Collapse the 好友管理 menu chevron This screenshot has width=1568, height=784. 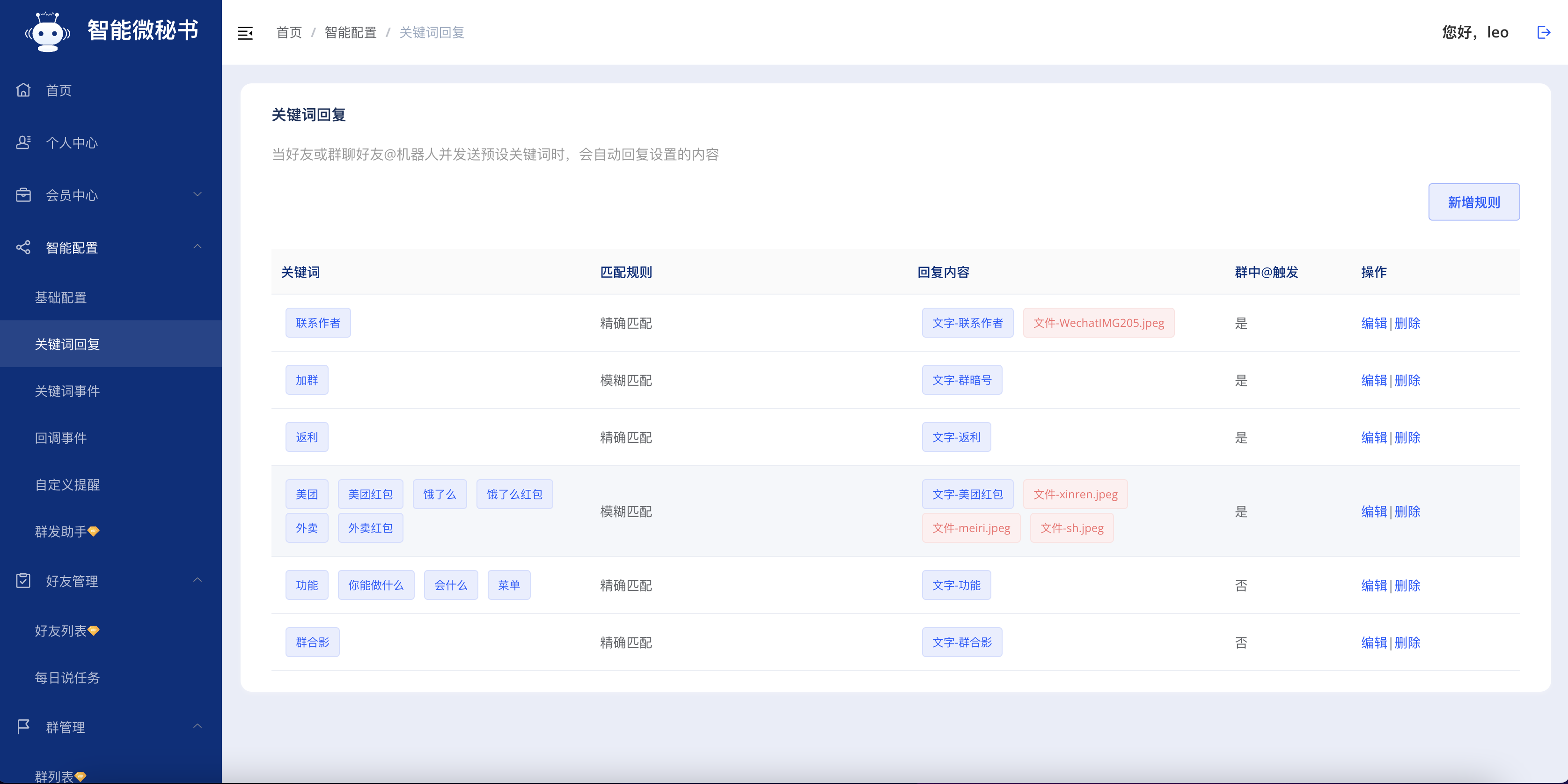(197, 580)
